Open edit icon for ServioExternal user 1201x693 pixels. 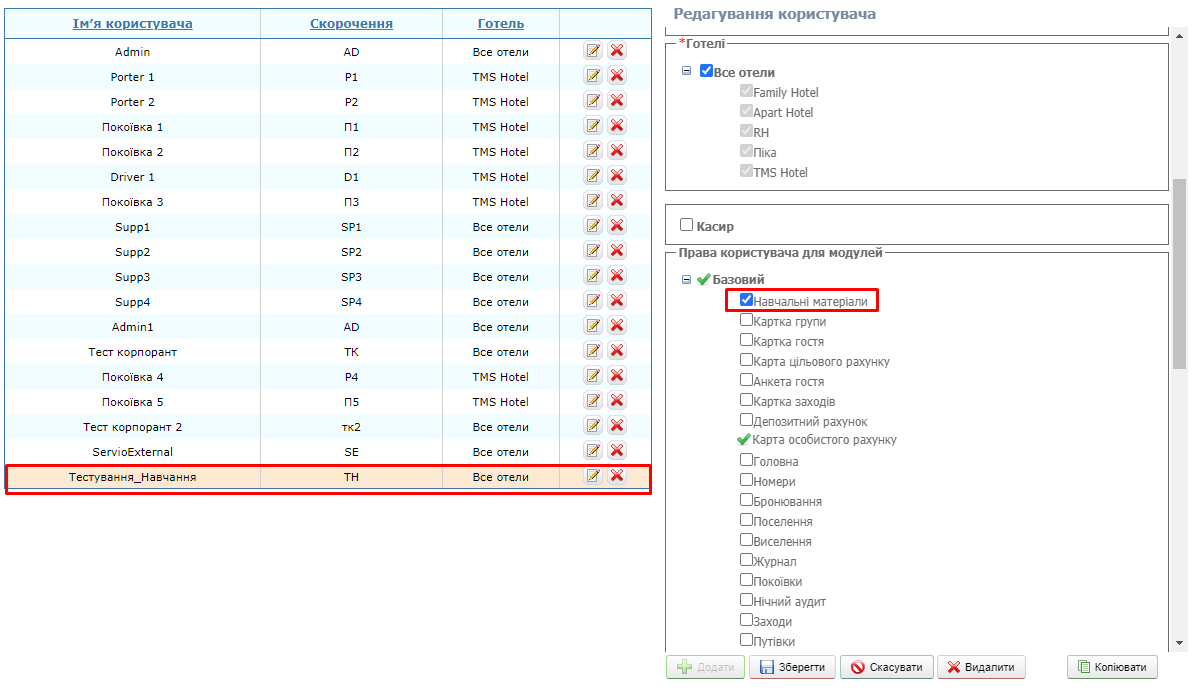point(593,451)
